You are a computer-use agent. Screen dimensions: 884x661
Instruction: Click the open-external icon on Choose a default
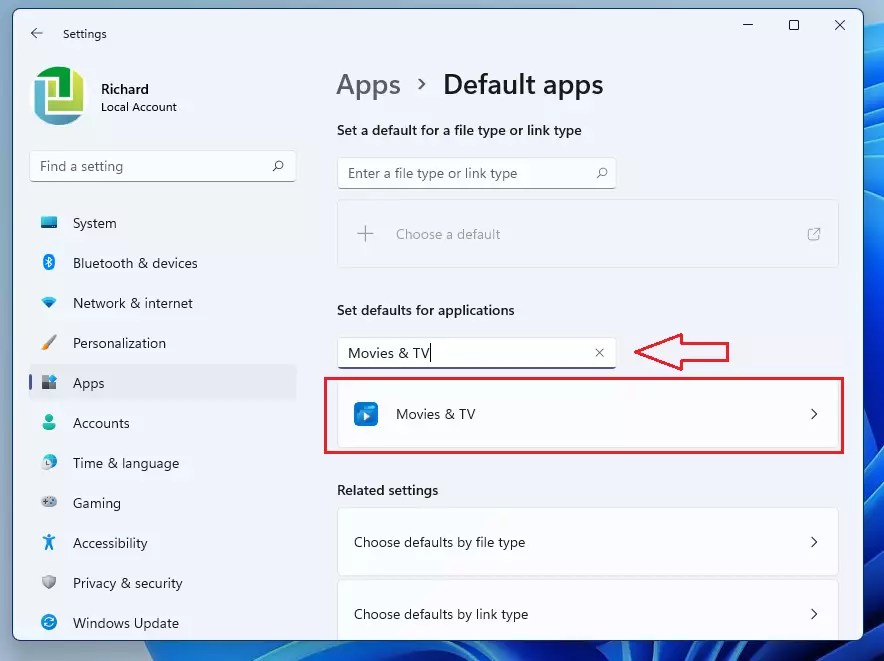click(x=814, y=234)
